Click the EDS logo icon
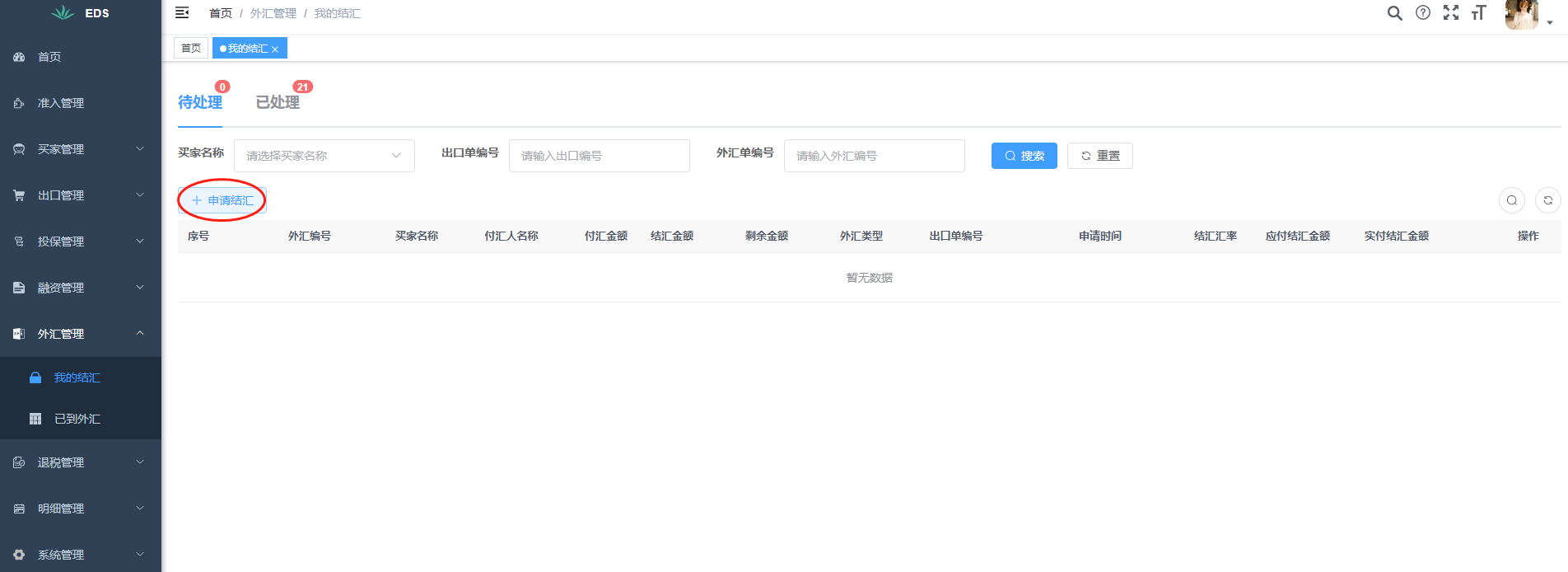Viewport: 1568px width, 572px height. click(63, 12)
